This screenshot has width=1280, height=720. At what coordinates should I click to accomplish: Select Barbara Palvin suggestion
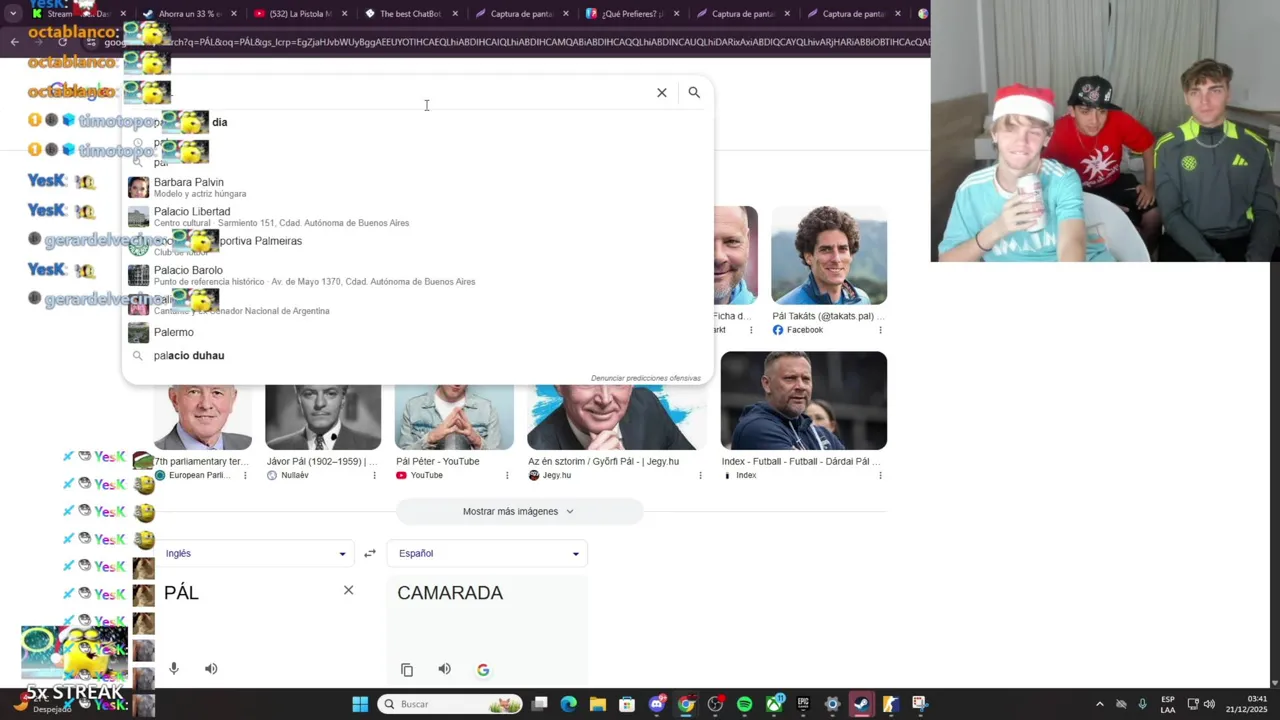418,187
